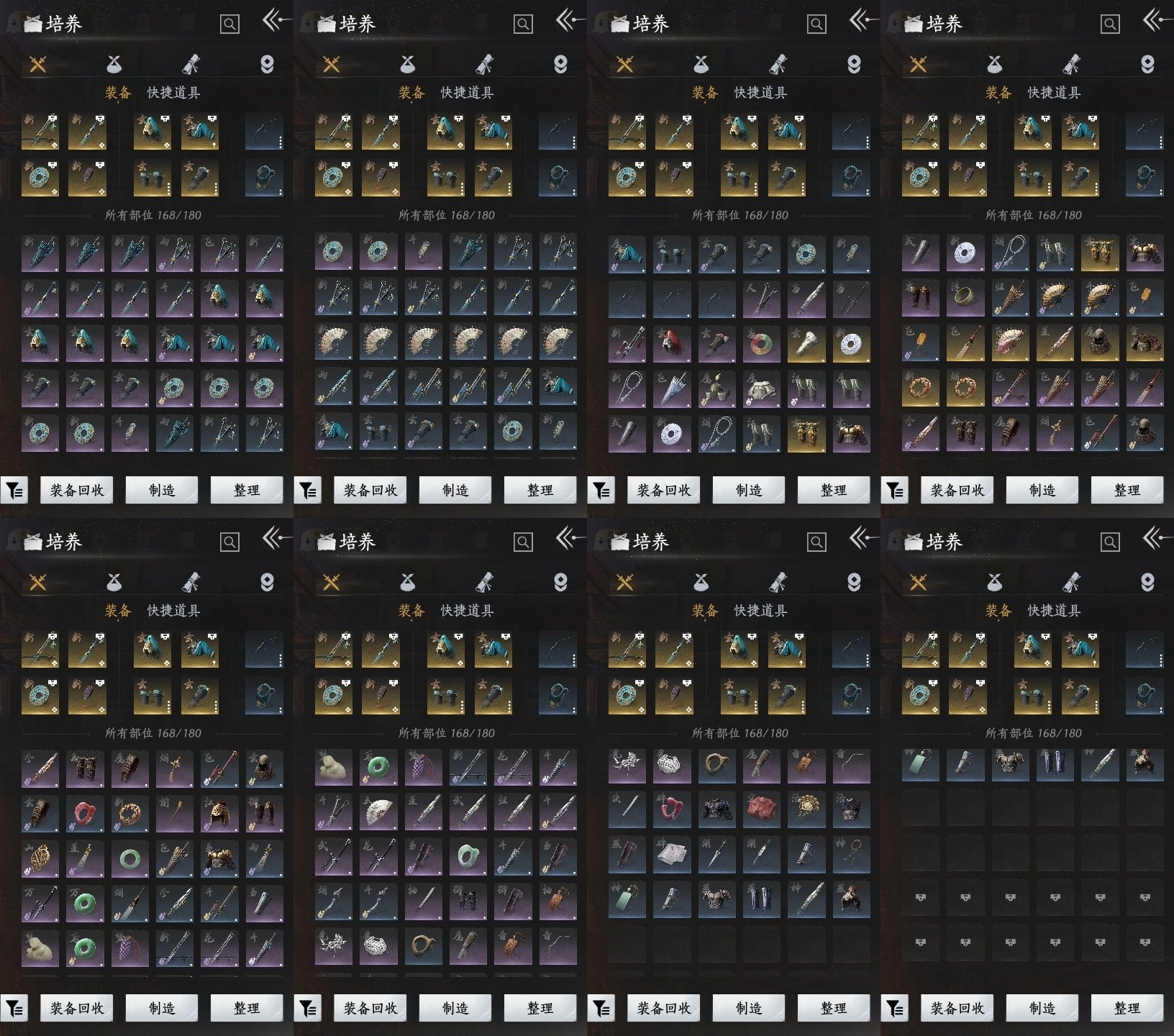Open the scroll category icon in top-row third panel
Image resolution: width=1174 pixels, height=1036 pixels.
(778, 65)
